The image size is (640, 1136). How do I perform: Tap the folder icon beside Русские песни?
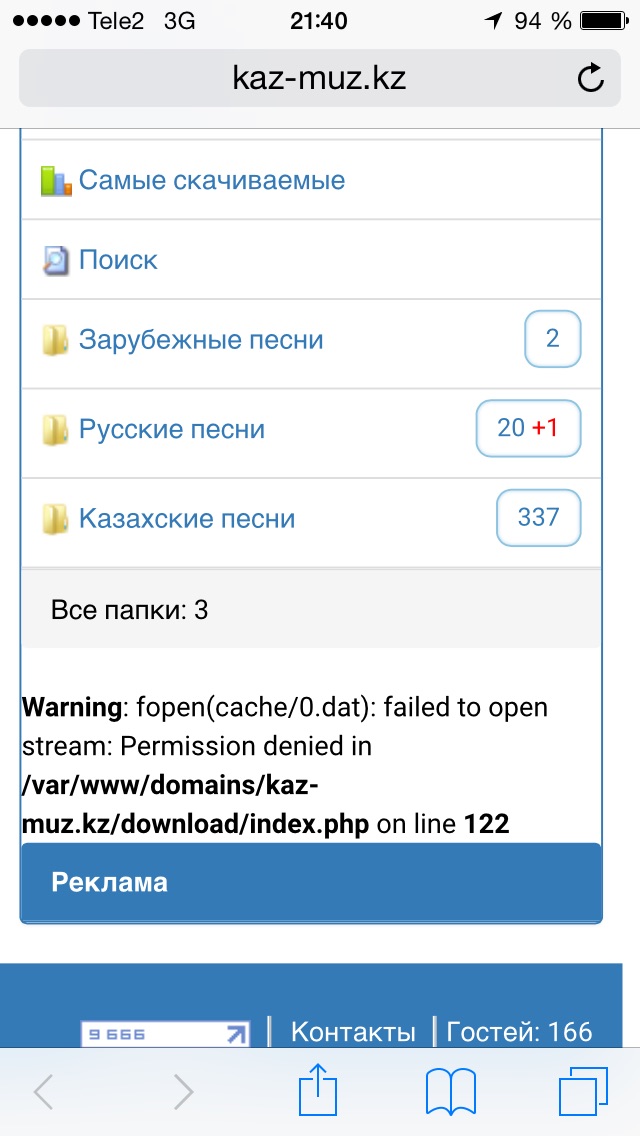pos(55,431)
